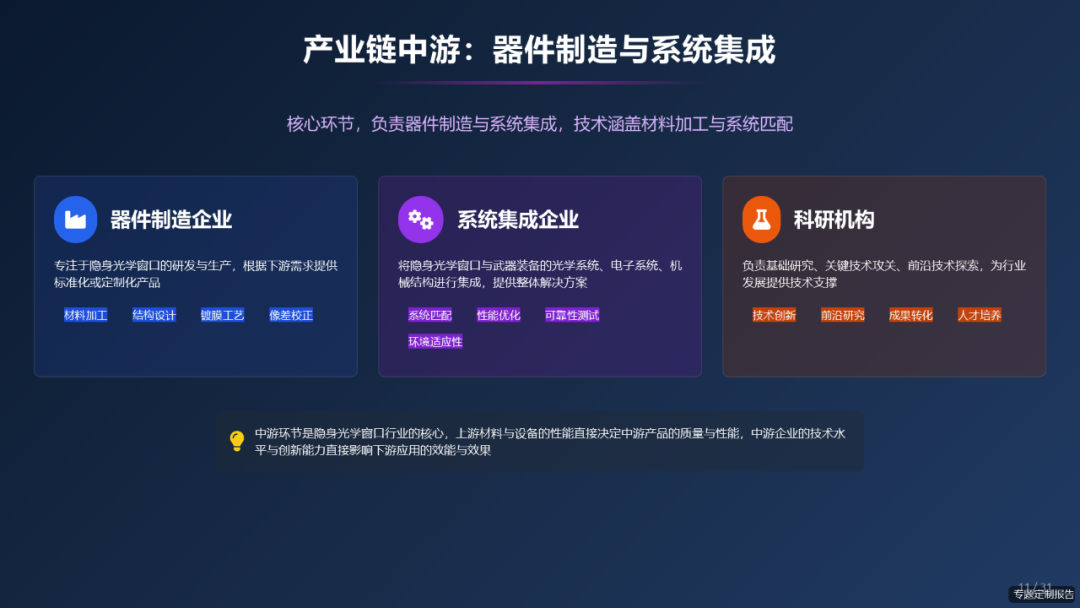Click the 像差校正 link
Screen dimensions: 1080x608
coord(289,315)
